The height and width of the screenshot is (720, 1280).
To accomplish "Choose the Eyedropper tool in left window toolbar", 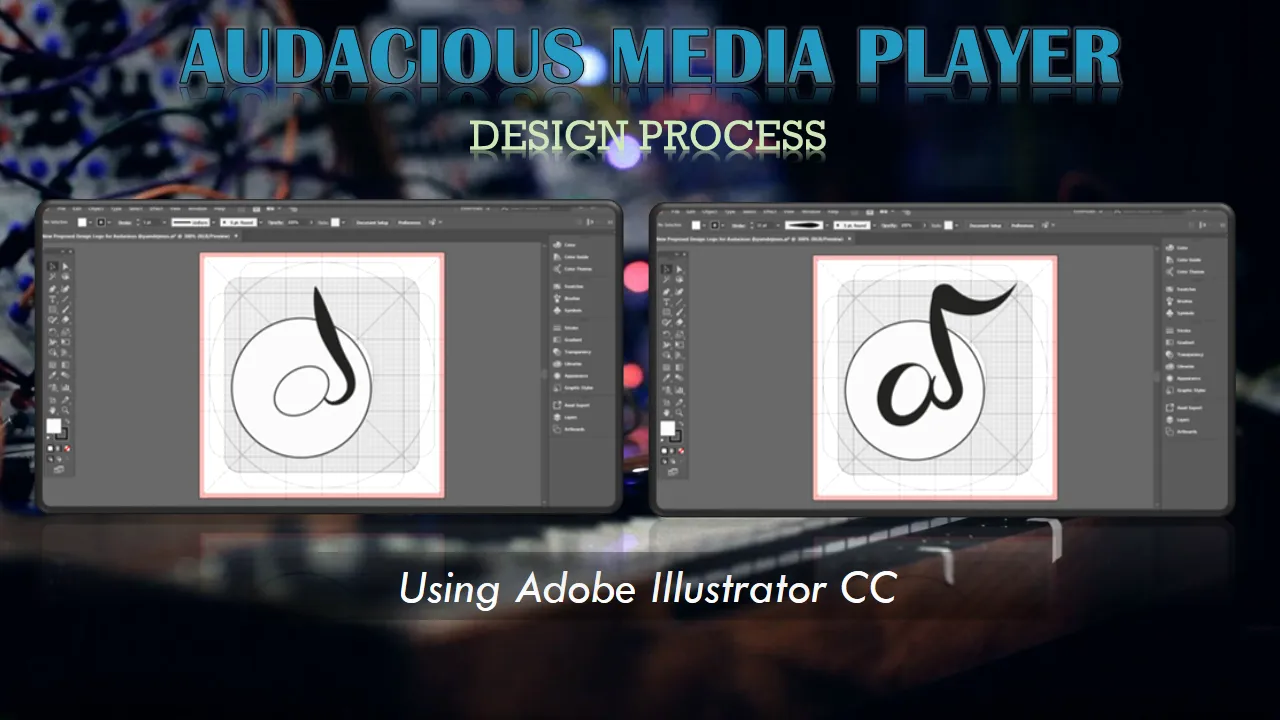I will (52, 375).
